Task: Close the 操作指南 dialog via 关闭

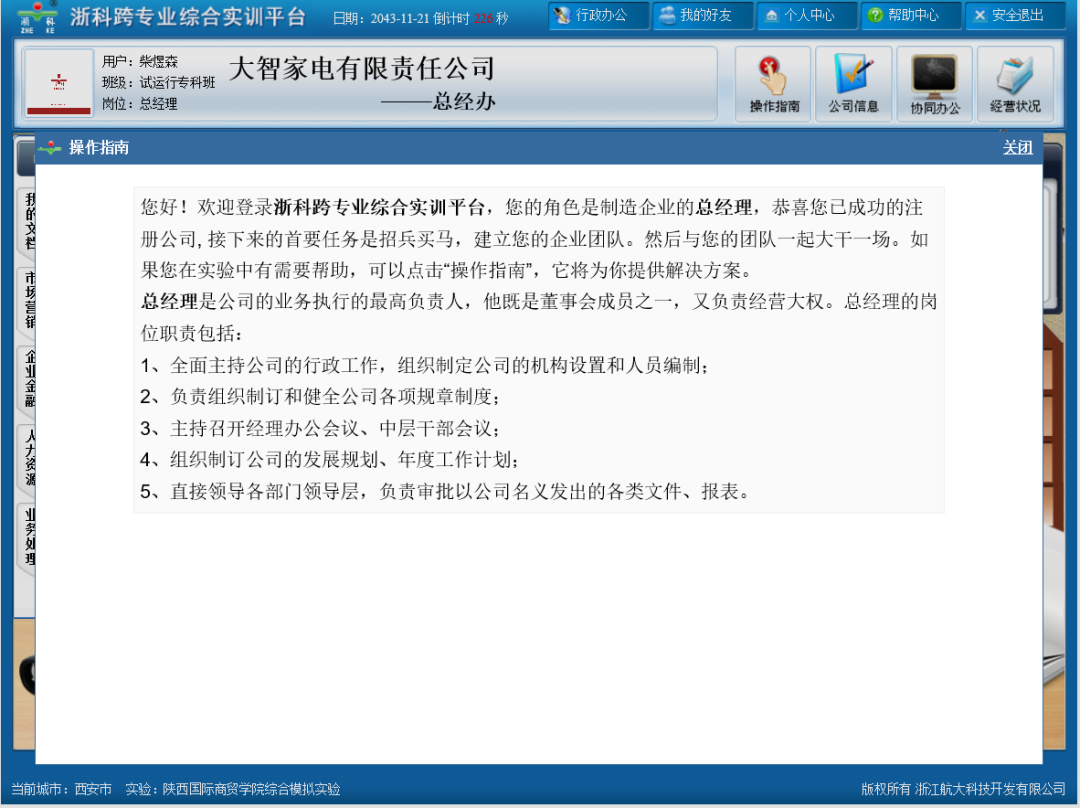Action: point(1017,147)
